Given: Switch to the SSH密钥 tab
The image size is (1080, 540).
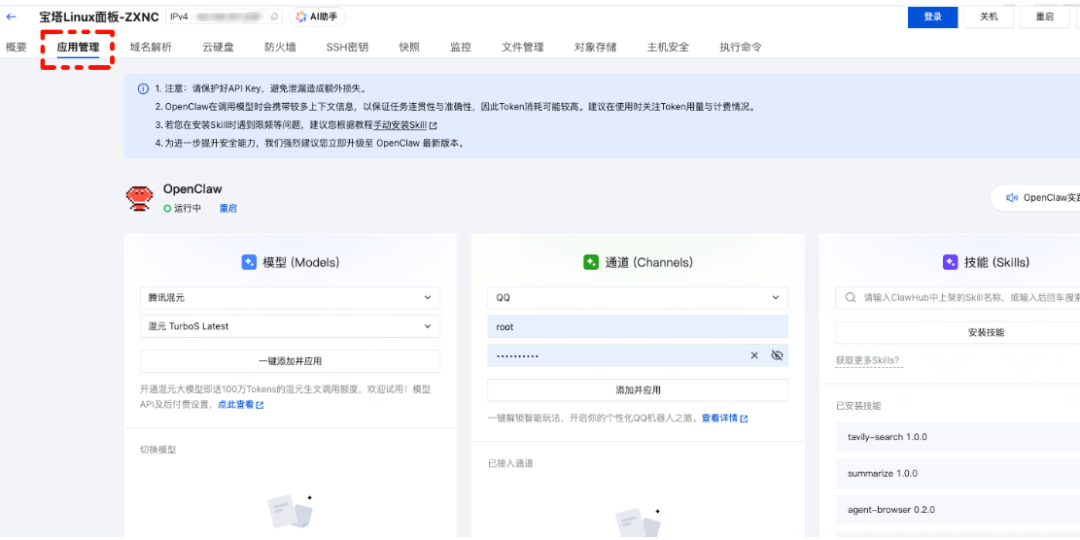Looking at the screenshot, I should coord(347,48).
